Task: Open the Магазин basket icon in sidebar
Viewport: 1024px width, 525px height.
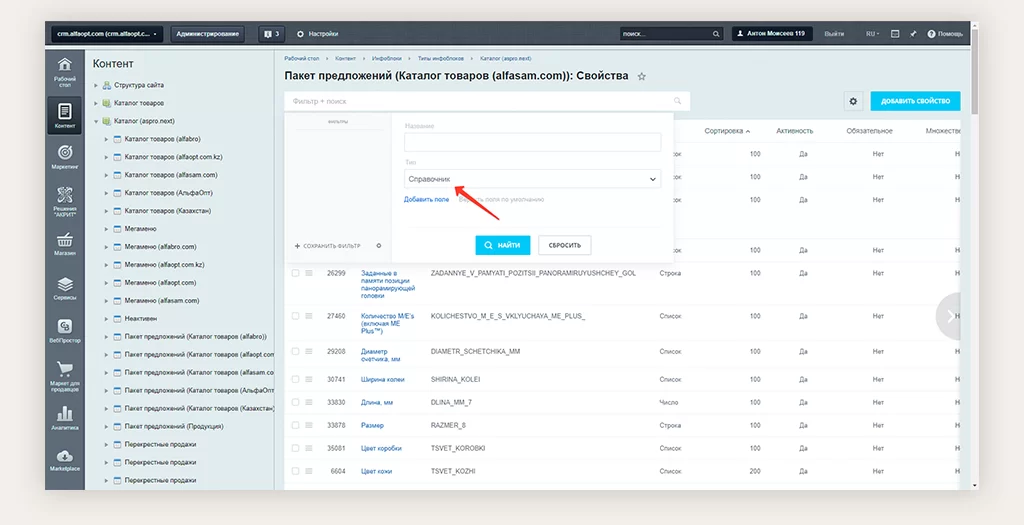Action: 64,244
